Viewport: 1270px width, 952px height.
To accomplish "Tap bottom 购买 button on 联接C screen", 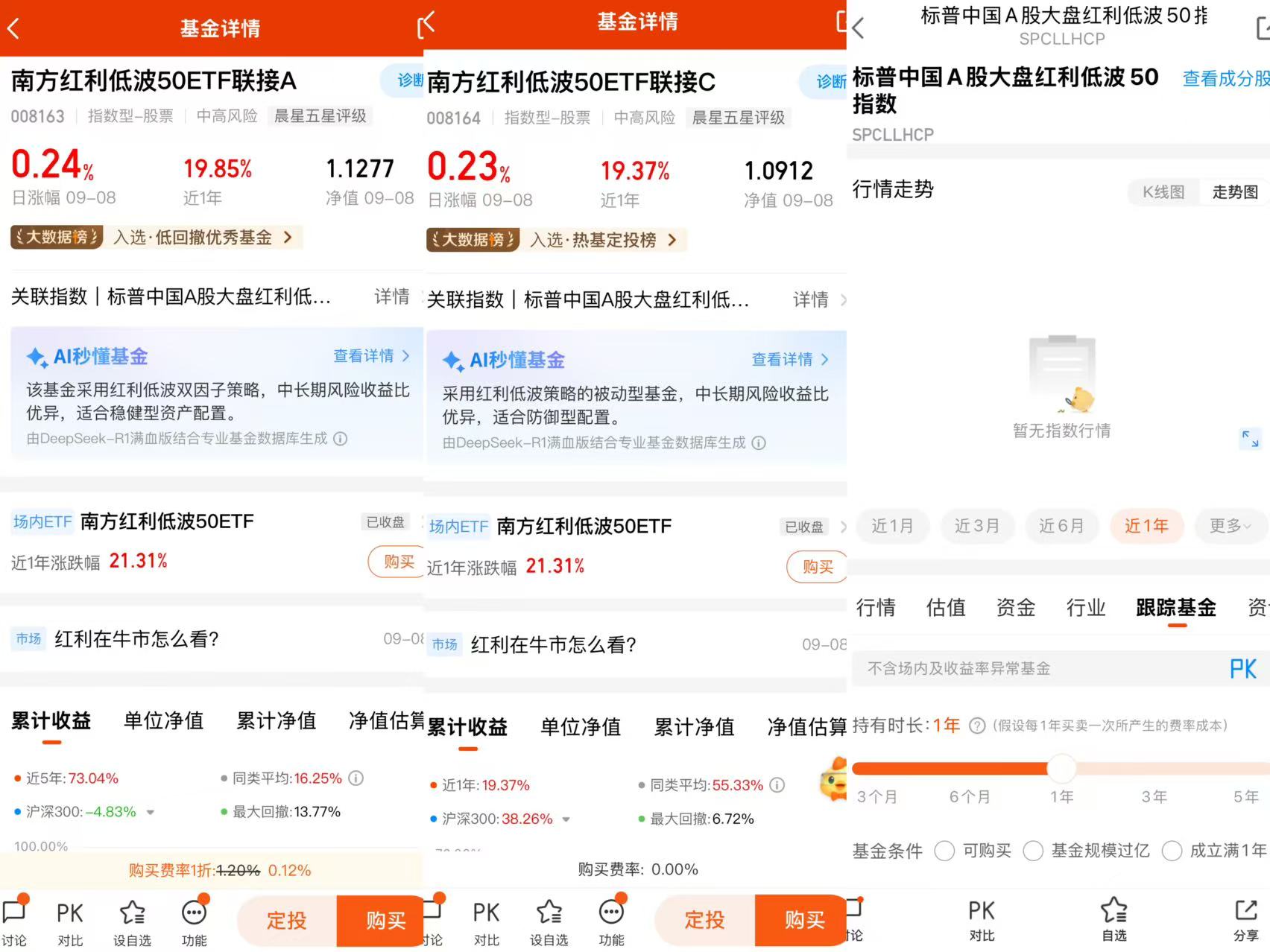I will 801,920.
